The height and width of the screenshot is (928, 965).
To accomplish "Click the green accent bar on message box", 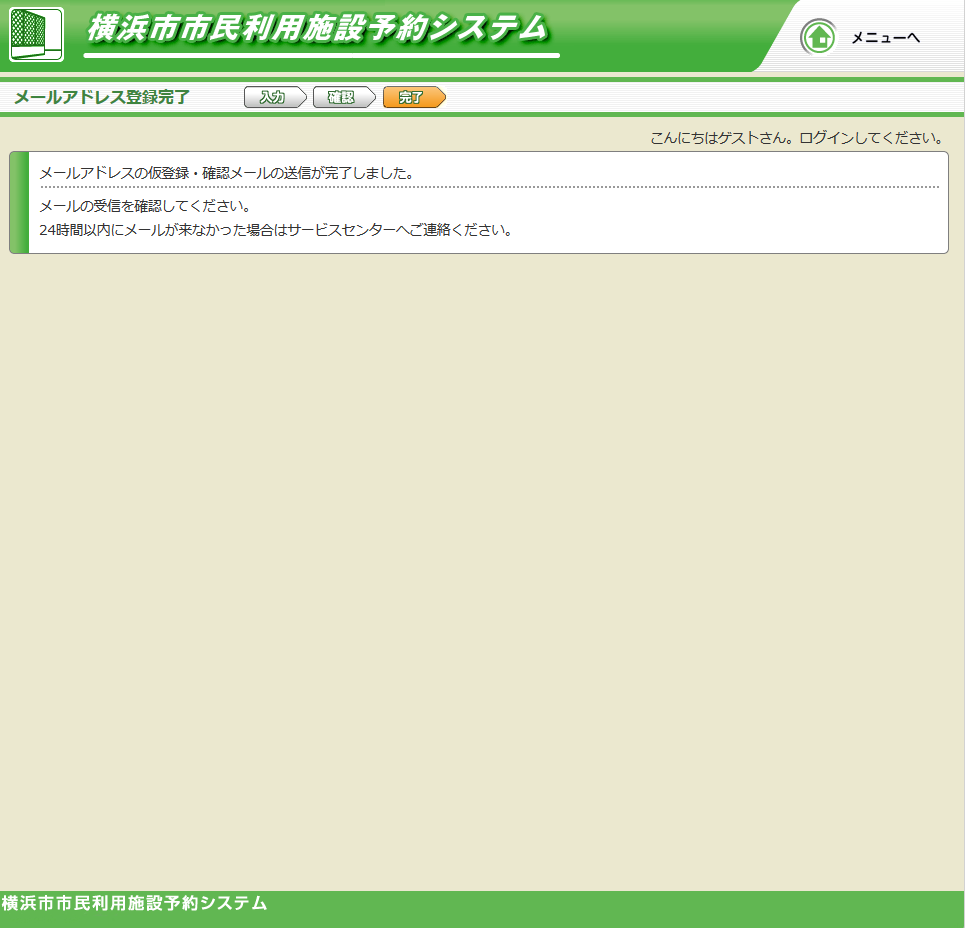I will click(19, 202).
